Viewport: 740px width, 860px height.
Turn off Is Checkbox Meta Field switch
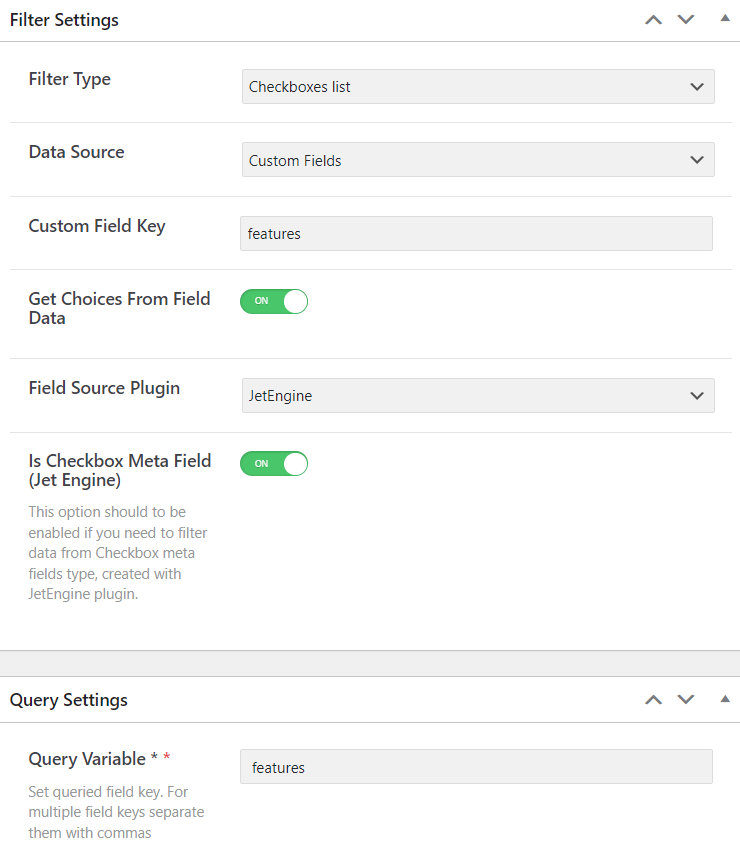[x=274, y=464]
